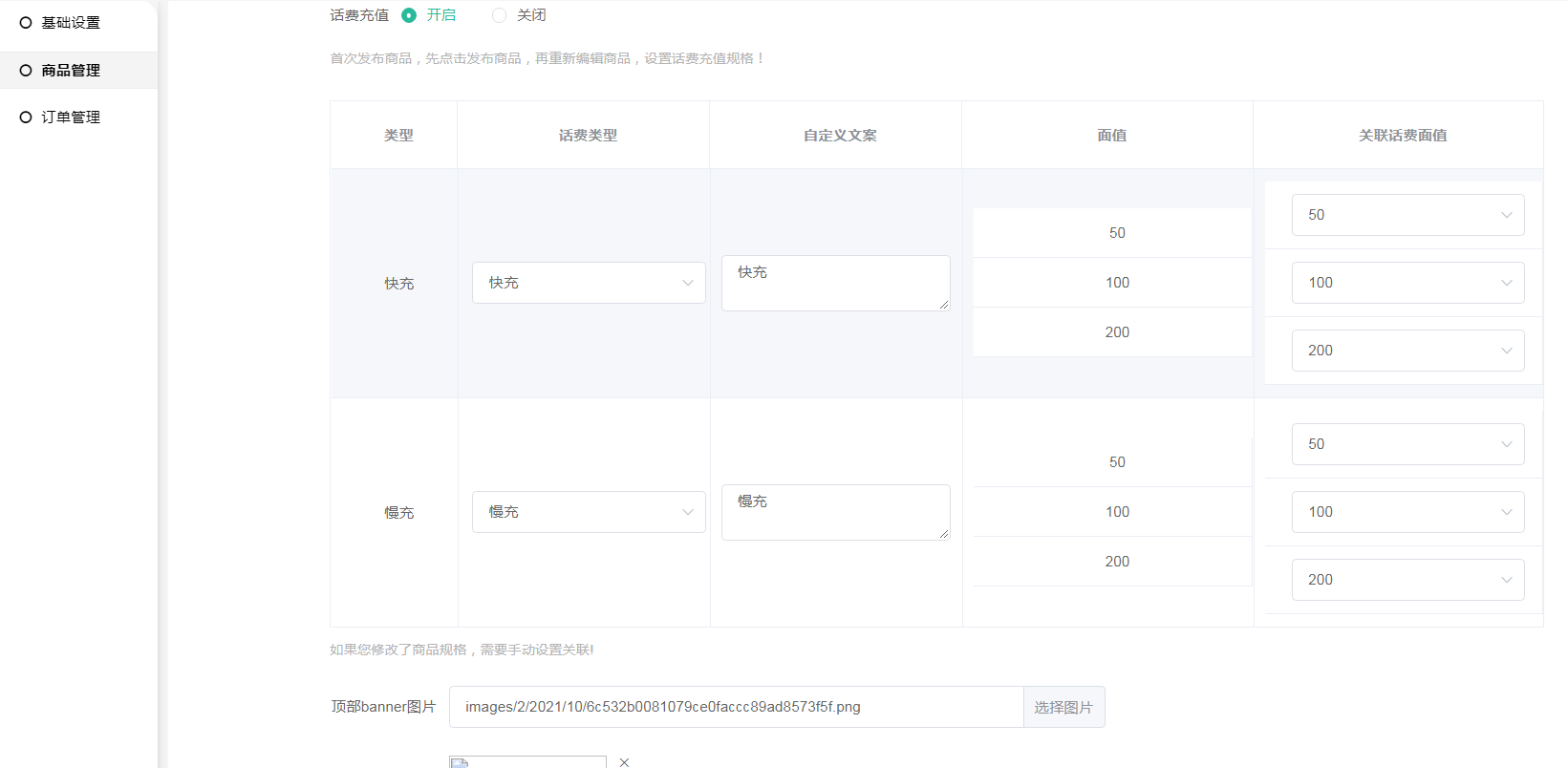This screenshot has width=1568, height=768.
Task: Open 快充 row's 50 关联话费面值 dropdown
Action: tap(1407, 215)
